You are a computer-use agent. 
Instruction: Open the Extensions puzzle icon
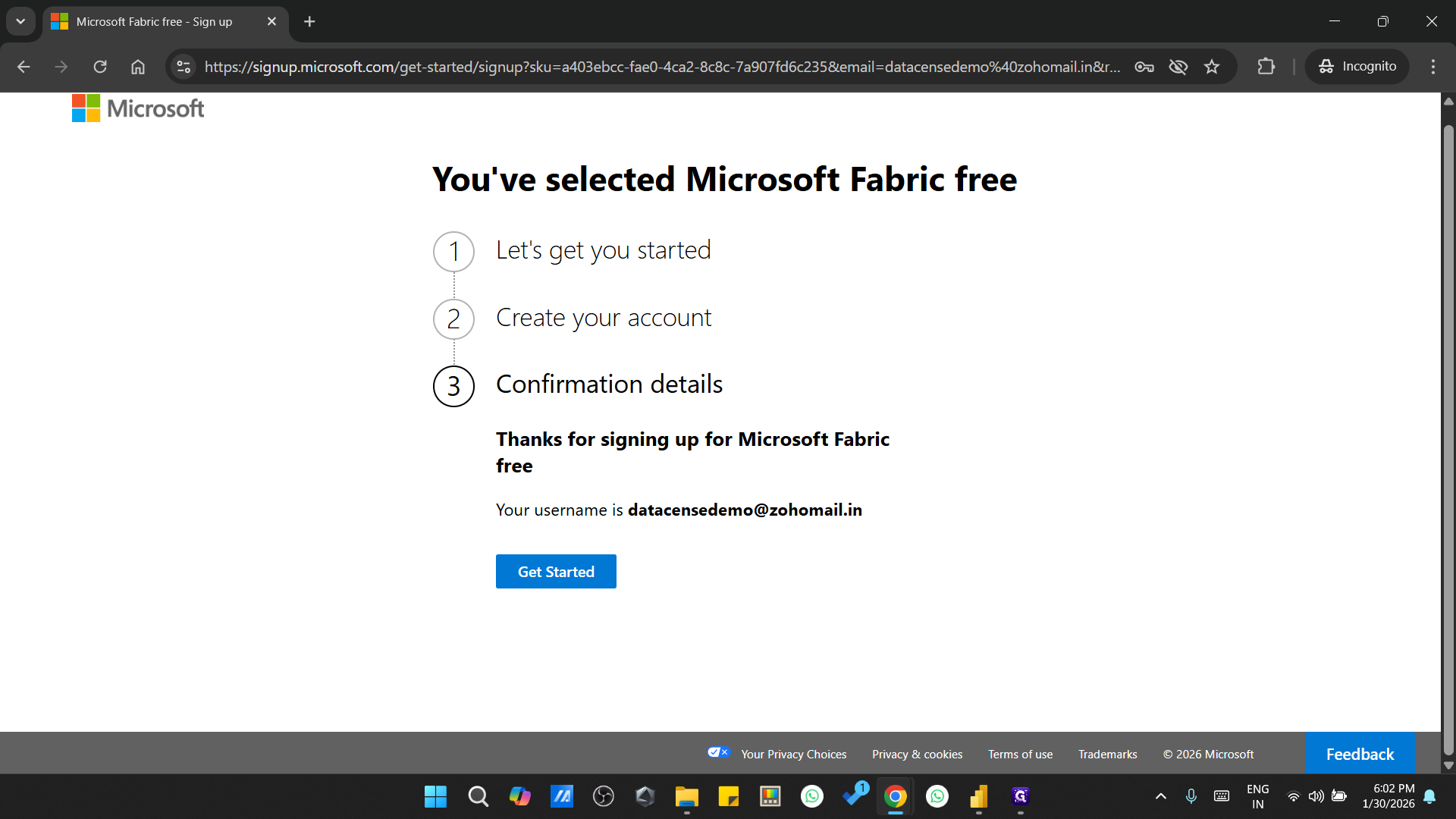tap(1266, 67)
